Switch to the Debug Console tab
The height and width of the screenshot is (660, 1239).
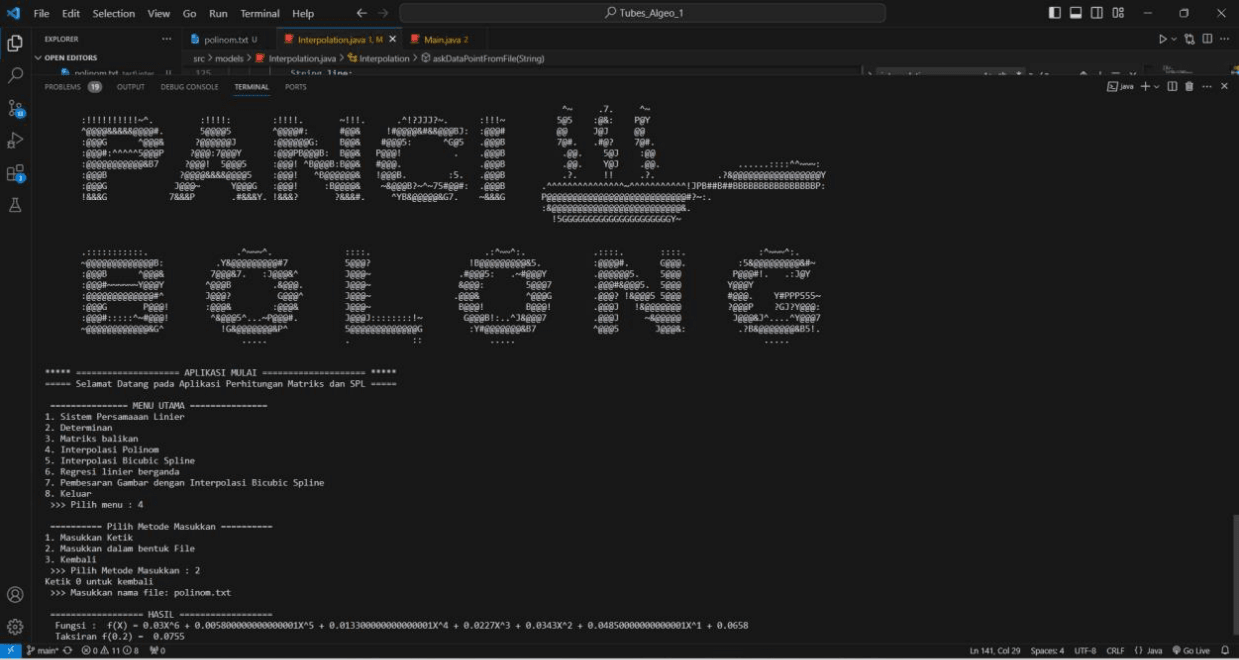(189, 87)
